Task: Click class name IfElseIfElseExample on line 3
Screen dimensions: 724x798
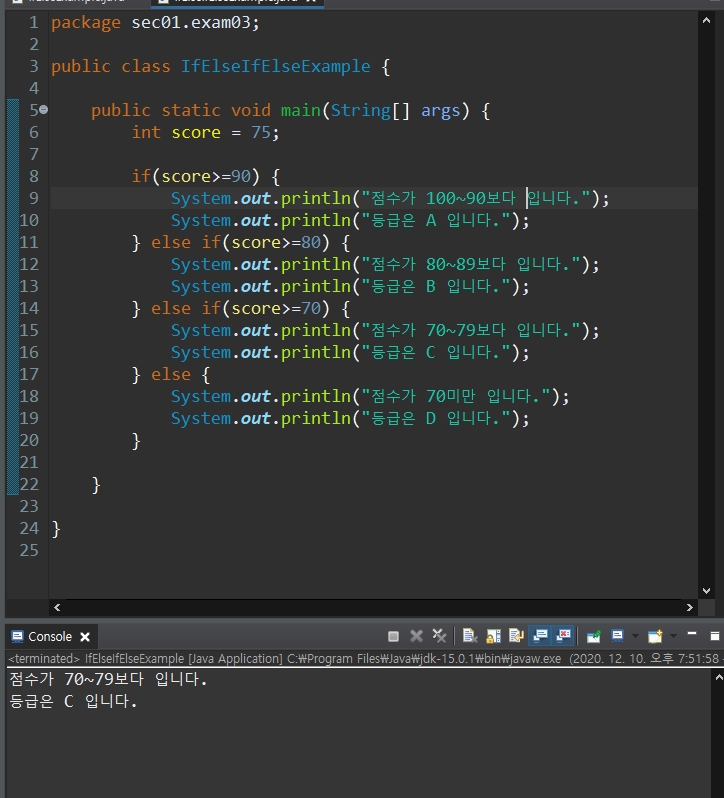Action: coord(276,67)
